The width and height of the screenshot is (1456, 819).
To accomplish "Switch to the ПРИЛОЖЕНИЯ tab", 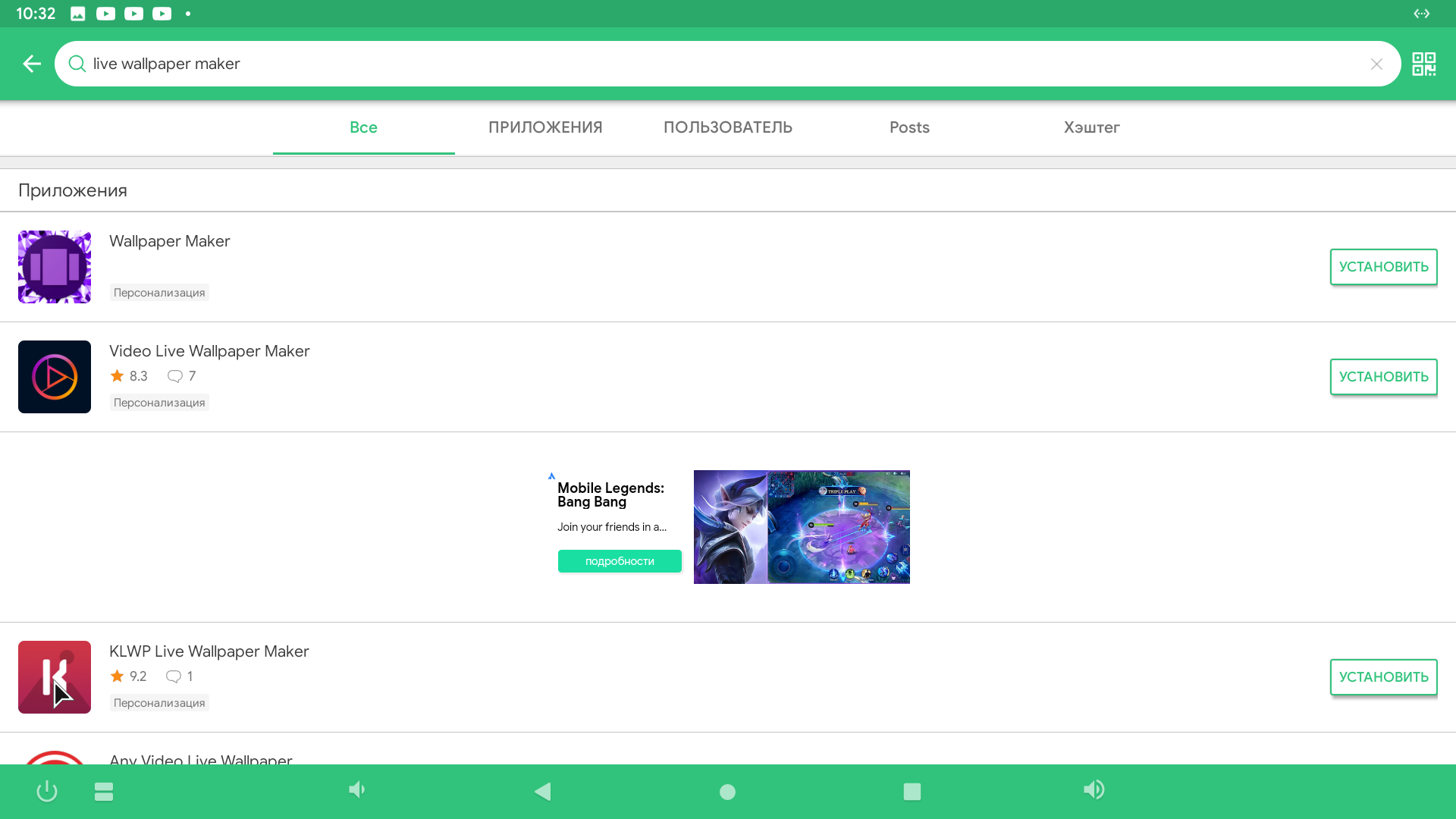I will (x=545, y=127).
